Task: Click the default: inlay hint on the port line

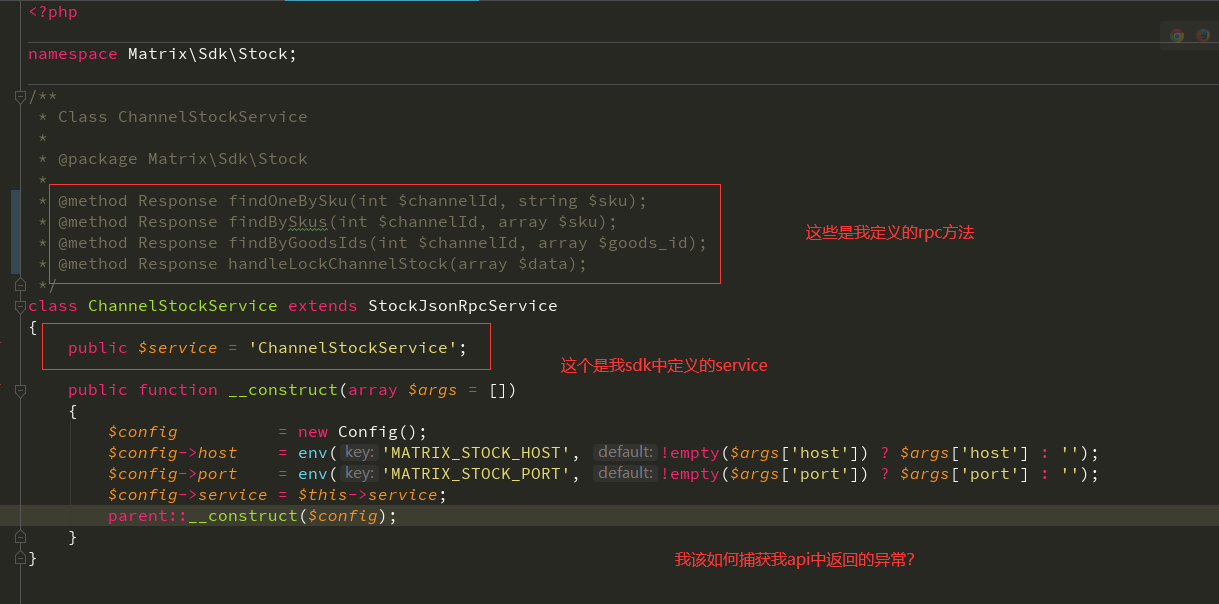Action: tap(625, 472)
